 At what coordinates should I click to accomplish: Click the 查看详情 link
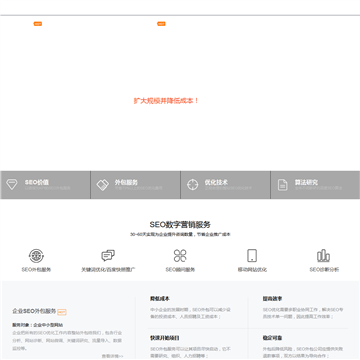[112, 356]
